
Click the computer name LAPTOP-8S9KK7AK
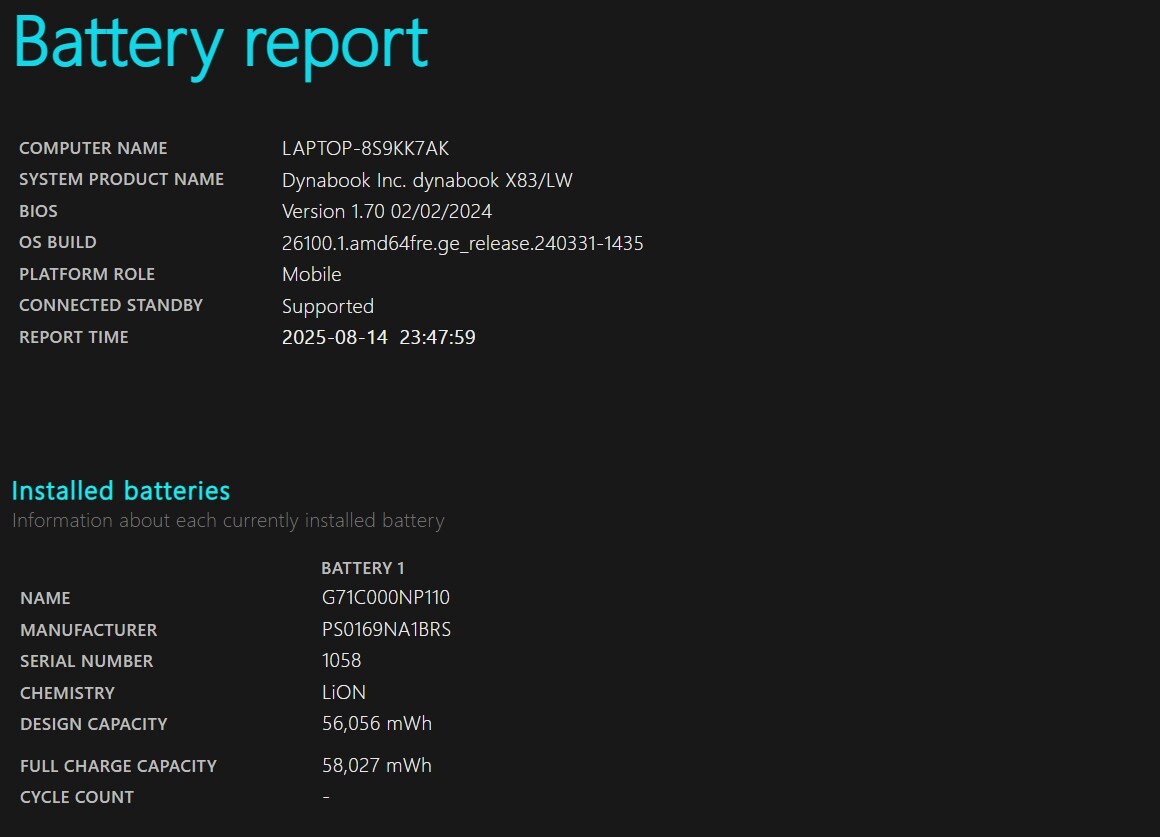(x=365, y=148)
